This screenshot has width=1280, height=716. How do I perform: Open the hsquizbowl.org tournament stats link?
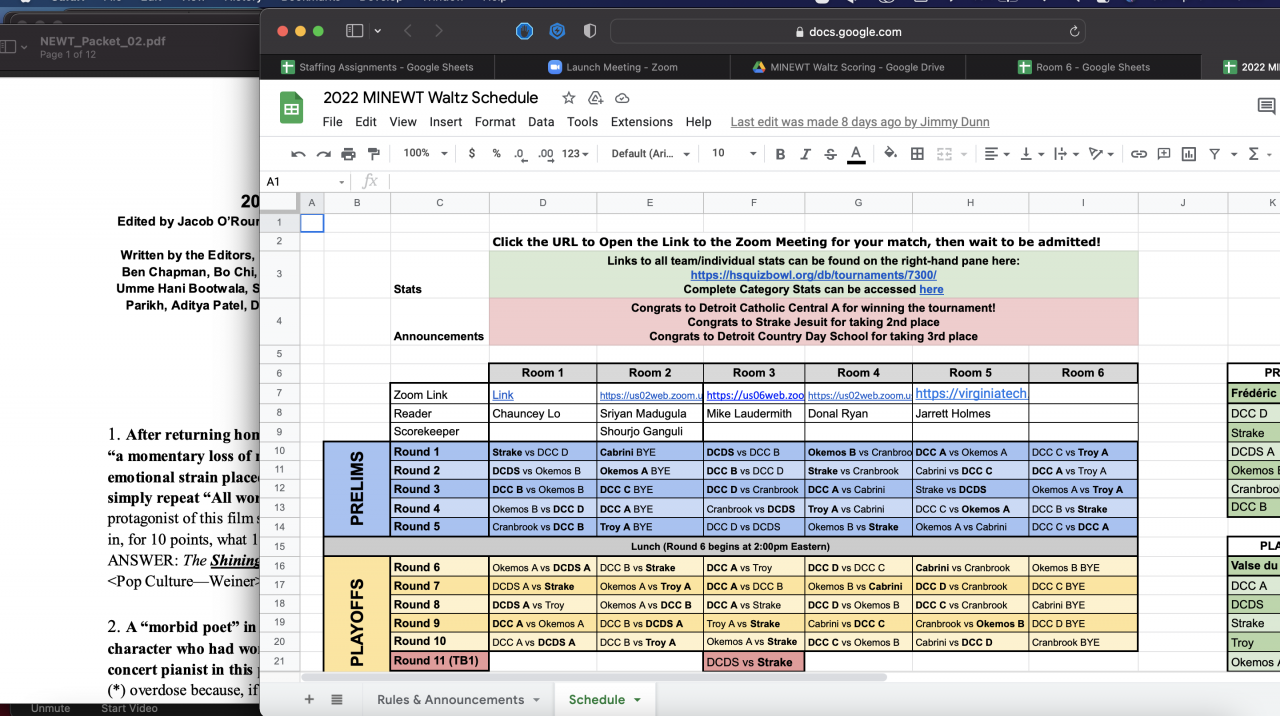point(813,275)
